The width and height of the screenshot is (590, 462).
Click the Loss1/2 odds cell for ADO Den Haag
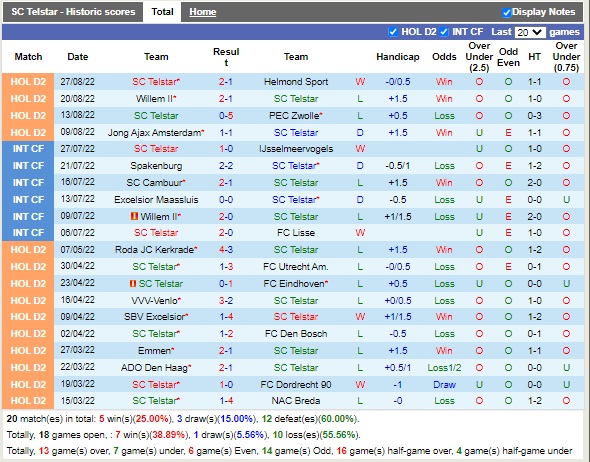(444, 368)
